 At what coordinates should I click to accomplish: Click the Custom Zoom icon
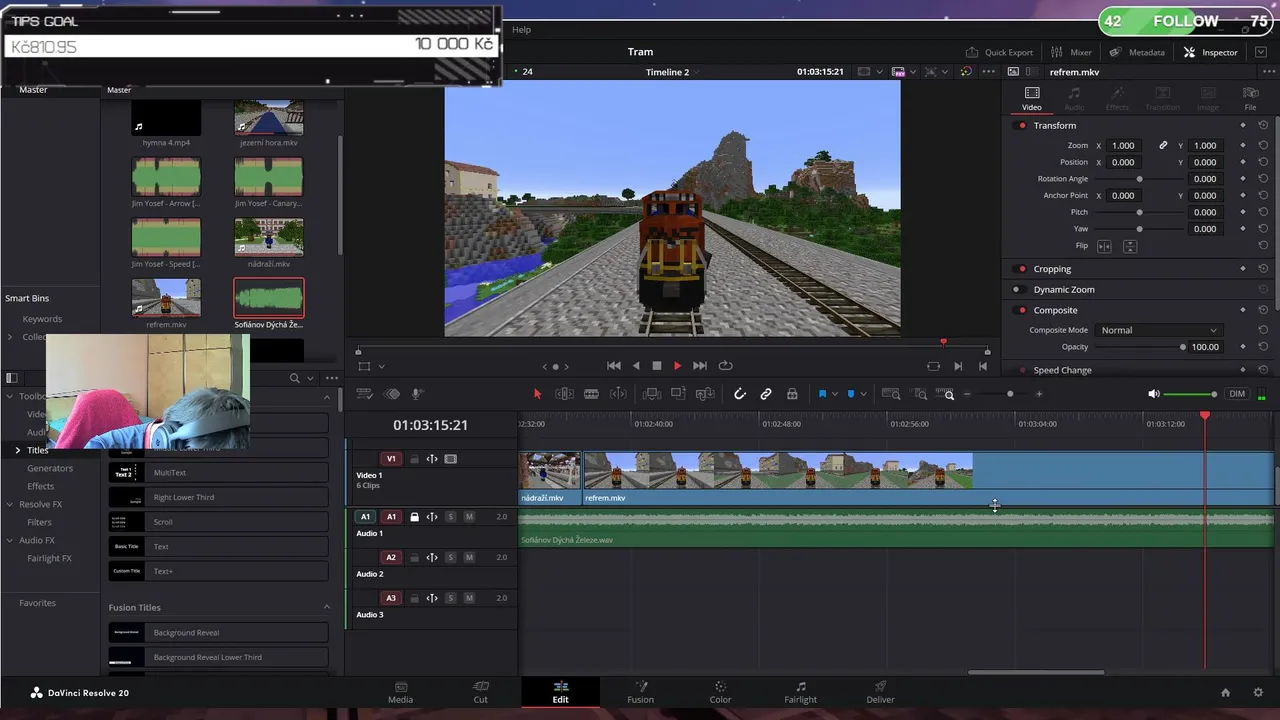947,394
